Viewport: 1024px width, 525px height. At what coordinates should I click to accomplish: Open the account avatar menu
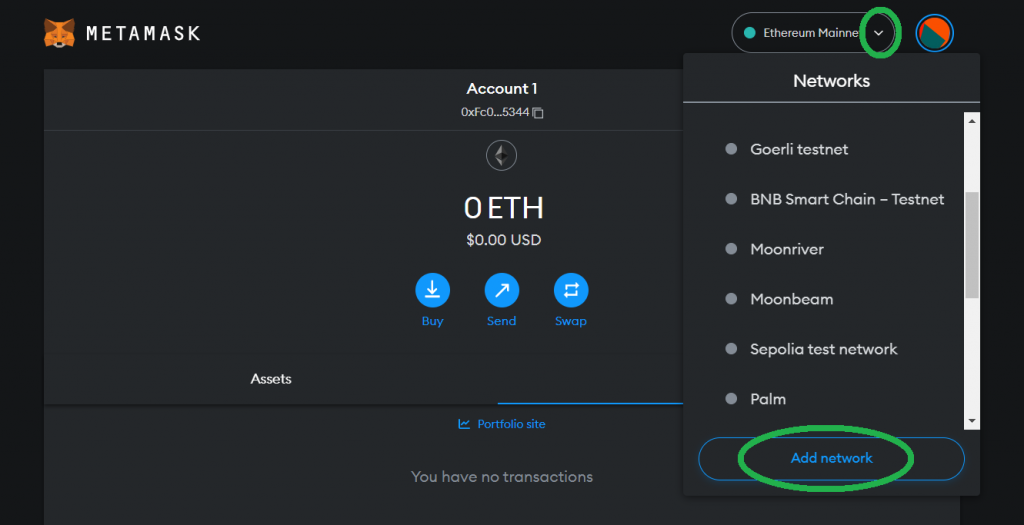[x=935, y=33]
